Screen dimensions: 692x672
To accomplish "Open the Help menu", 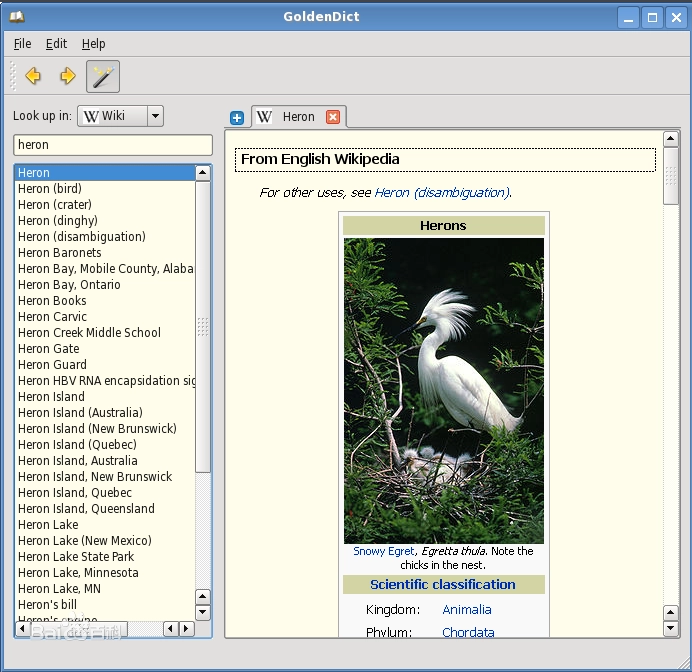I will click(x=93, y=44).
